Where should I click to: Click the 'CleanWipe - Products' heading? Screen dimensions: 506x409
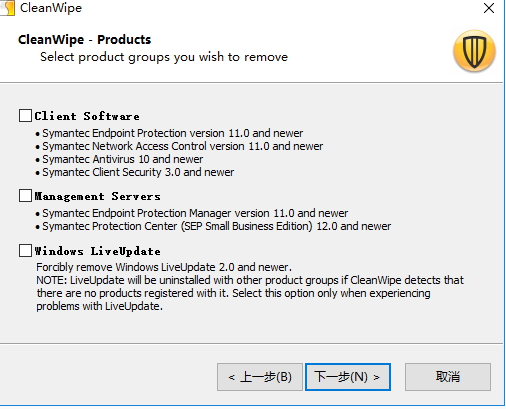tap(84, 40)
